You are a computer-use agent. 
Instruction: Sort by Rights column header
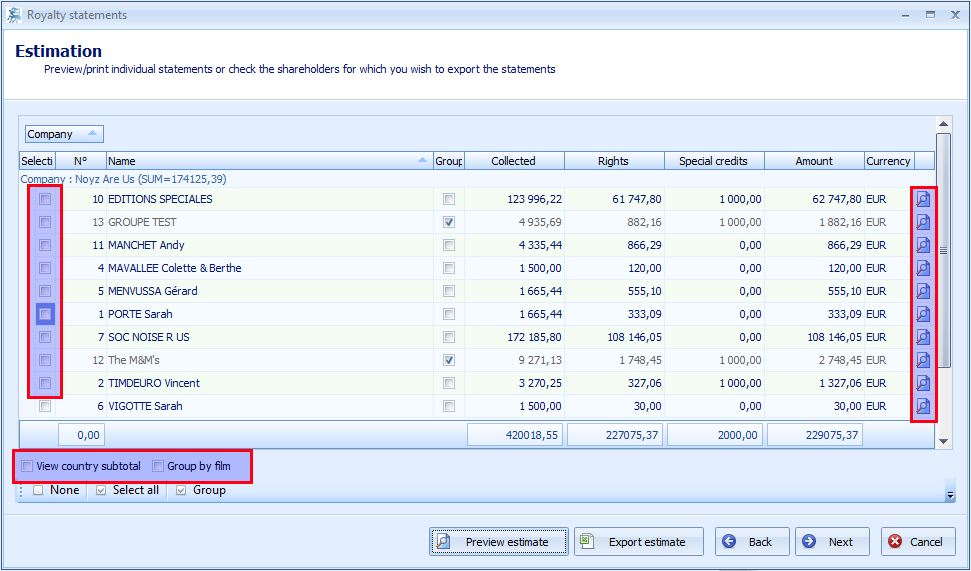click(x=614, y=161)
